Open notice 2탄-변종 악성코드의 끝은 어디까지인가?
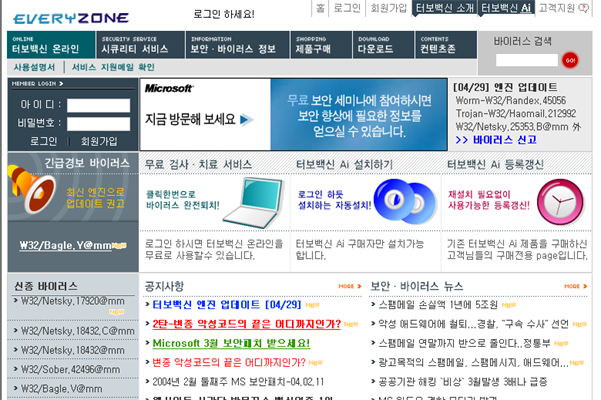601x400 pixels. coord(246,325)
